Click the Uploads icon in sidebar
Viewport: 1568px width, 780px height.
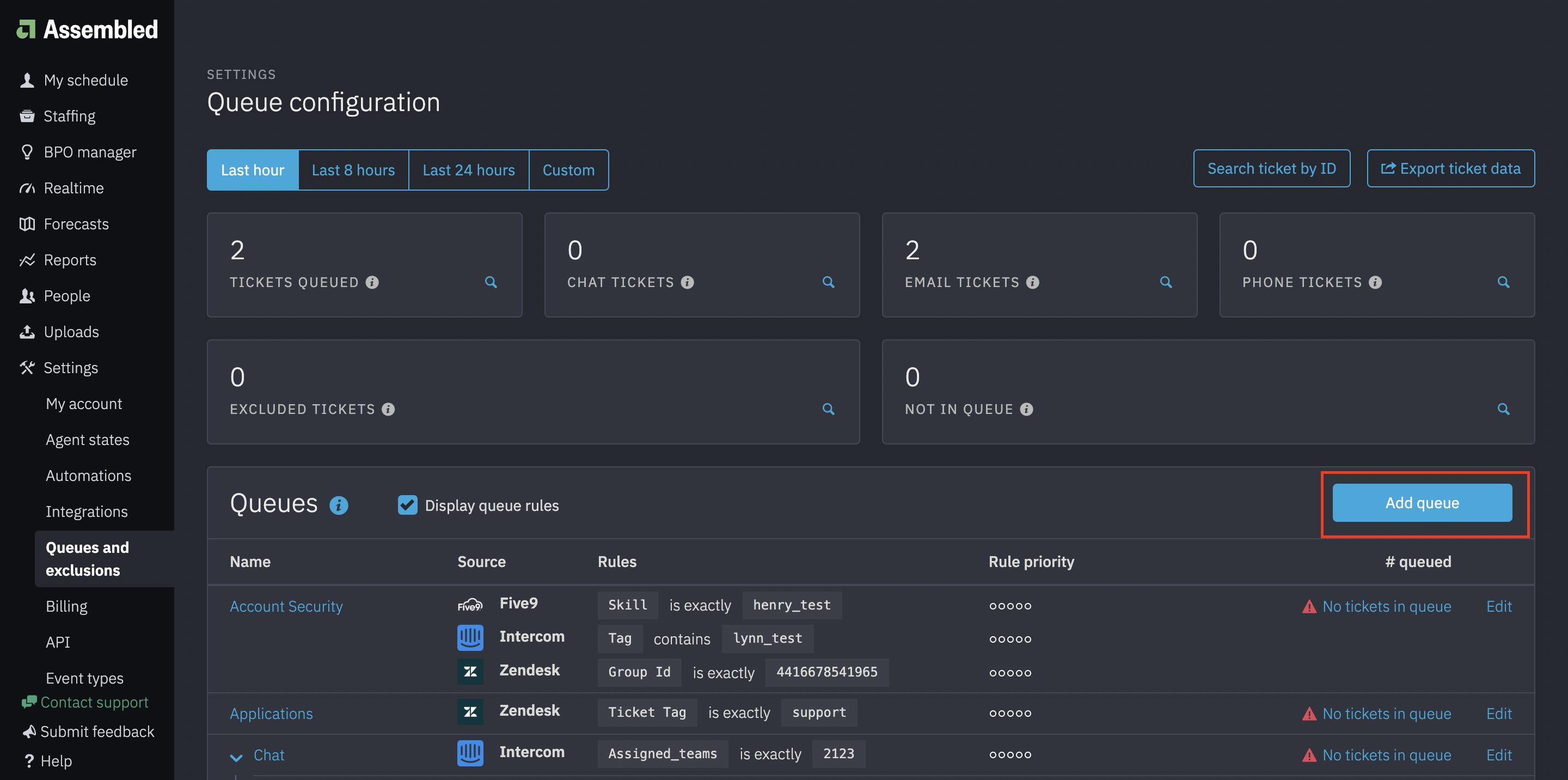[x=27, y=331]
